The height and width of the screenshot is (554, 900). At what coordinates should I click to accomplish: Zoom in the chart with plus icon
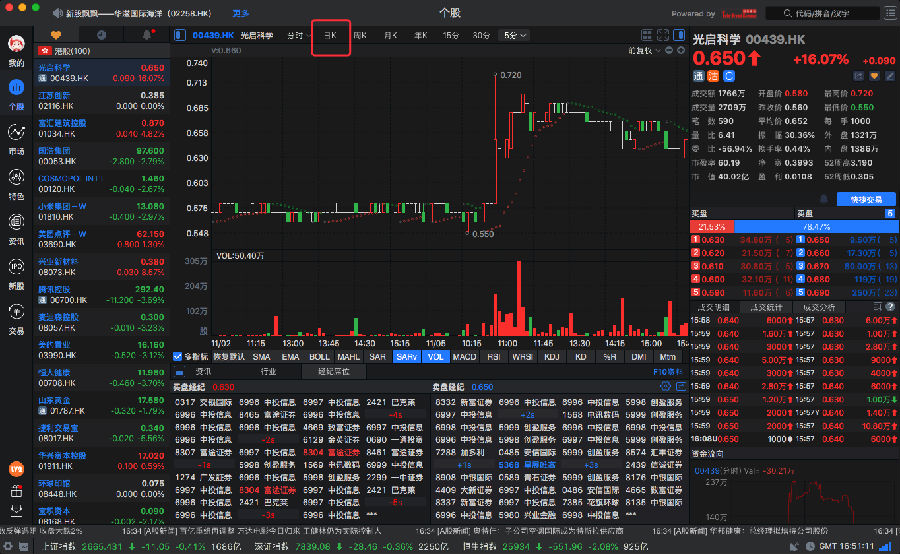[x=681, y=51]
